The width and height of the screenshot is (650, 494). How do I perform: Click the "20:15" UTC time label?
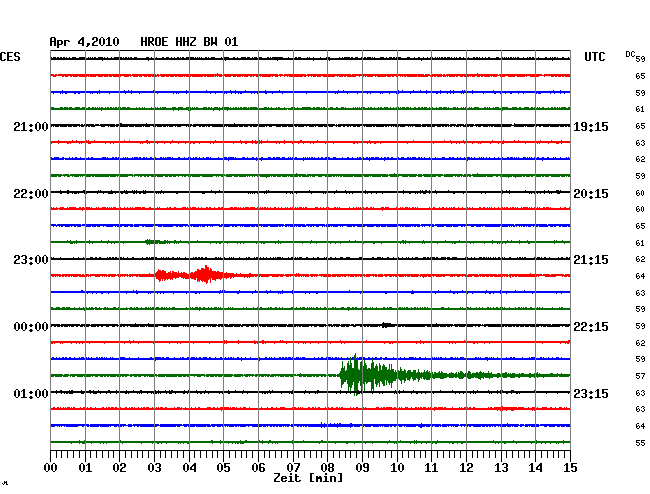(x=591, y=194)
